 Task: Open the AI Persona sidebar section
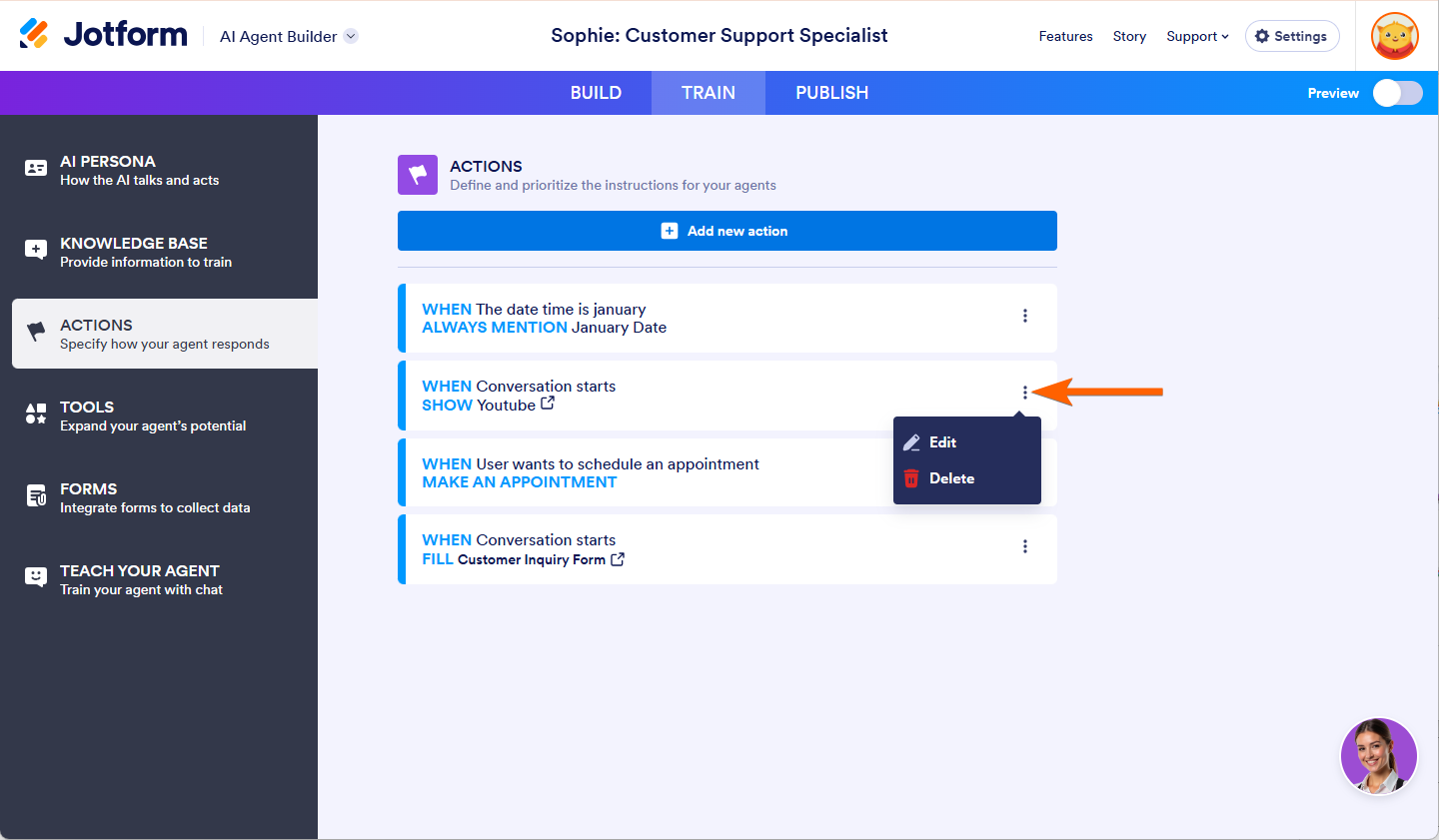[x=139, y=170]
